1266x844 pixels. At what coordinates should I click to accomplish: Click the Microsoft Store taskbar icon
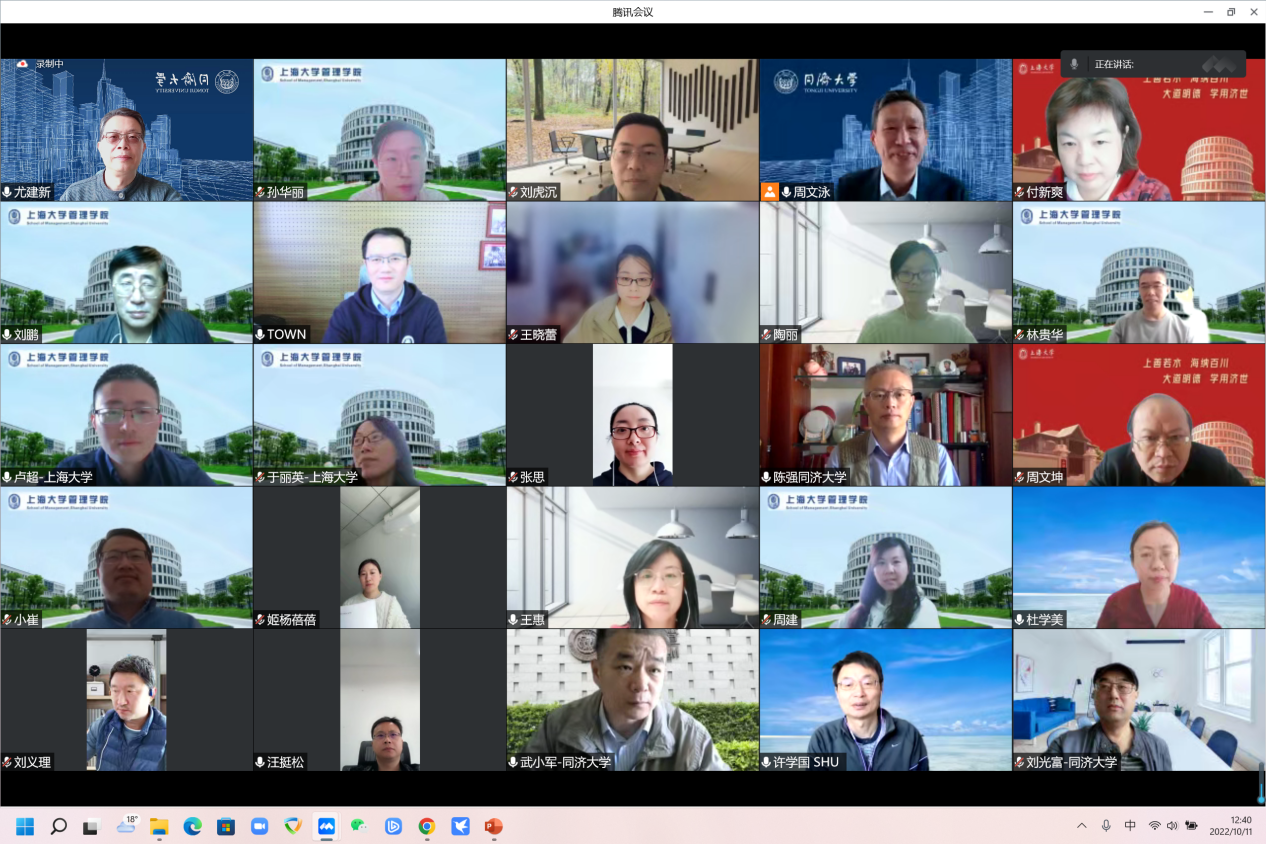tap(226, 826)
